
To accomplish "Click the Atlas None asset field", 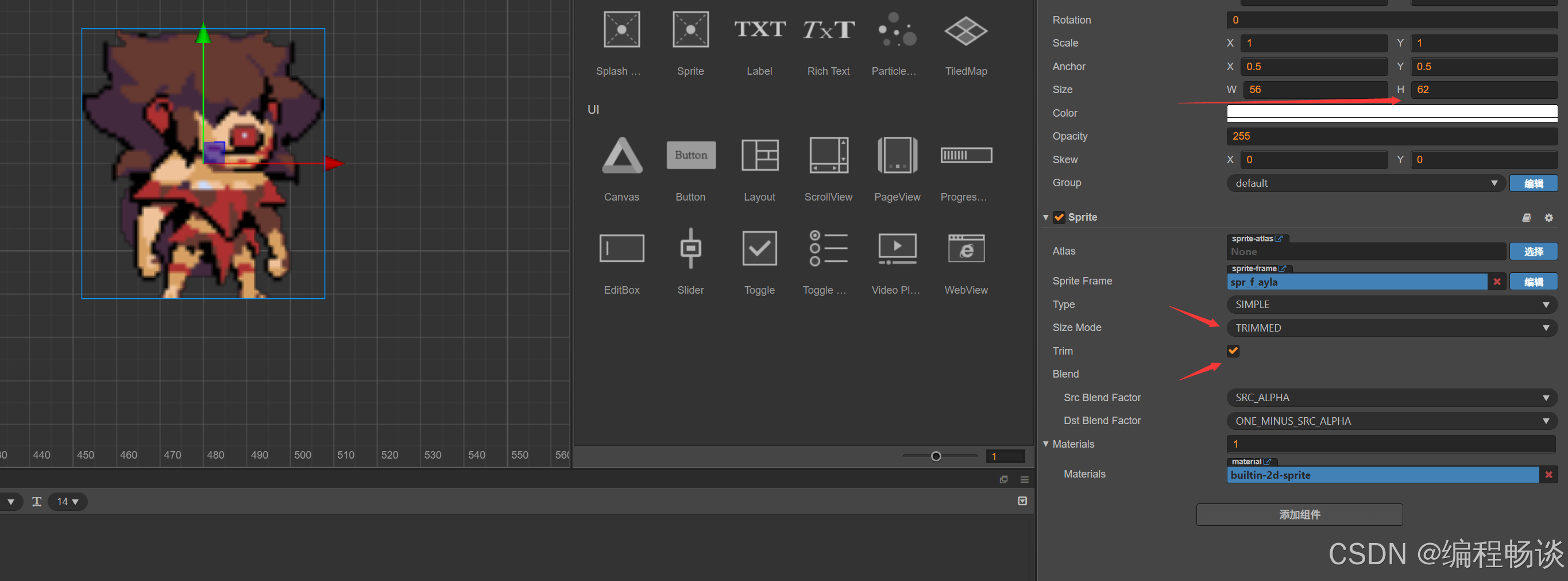I will tap(1365, 252).
